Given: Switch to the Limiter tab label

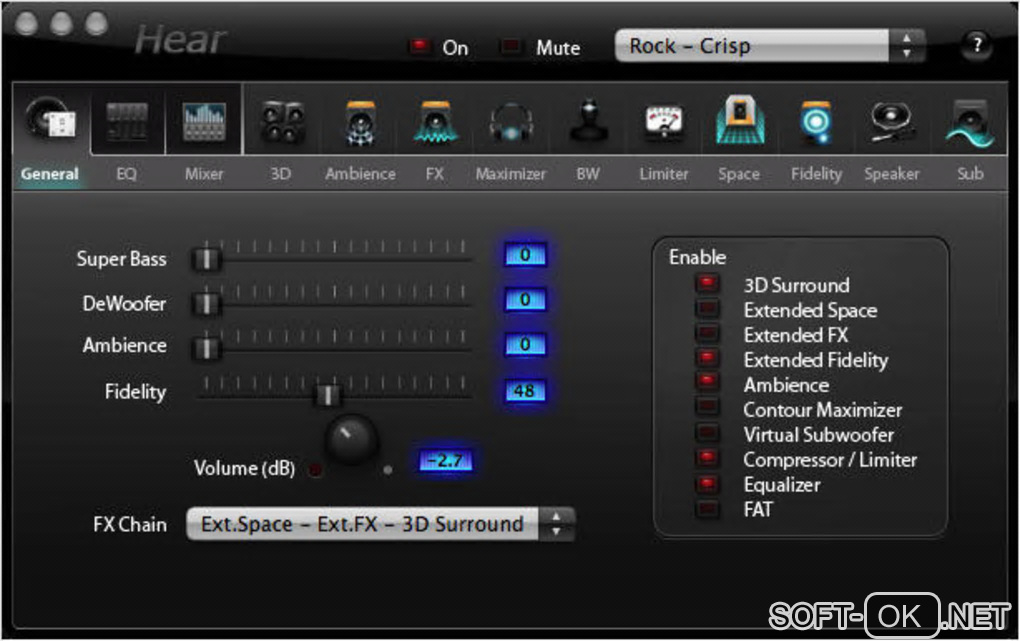Looking at the screenshot, I should (664, 174).
